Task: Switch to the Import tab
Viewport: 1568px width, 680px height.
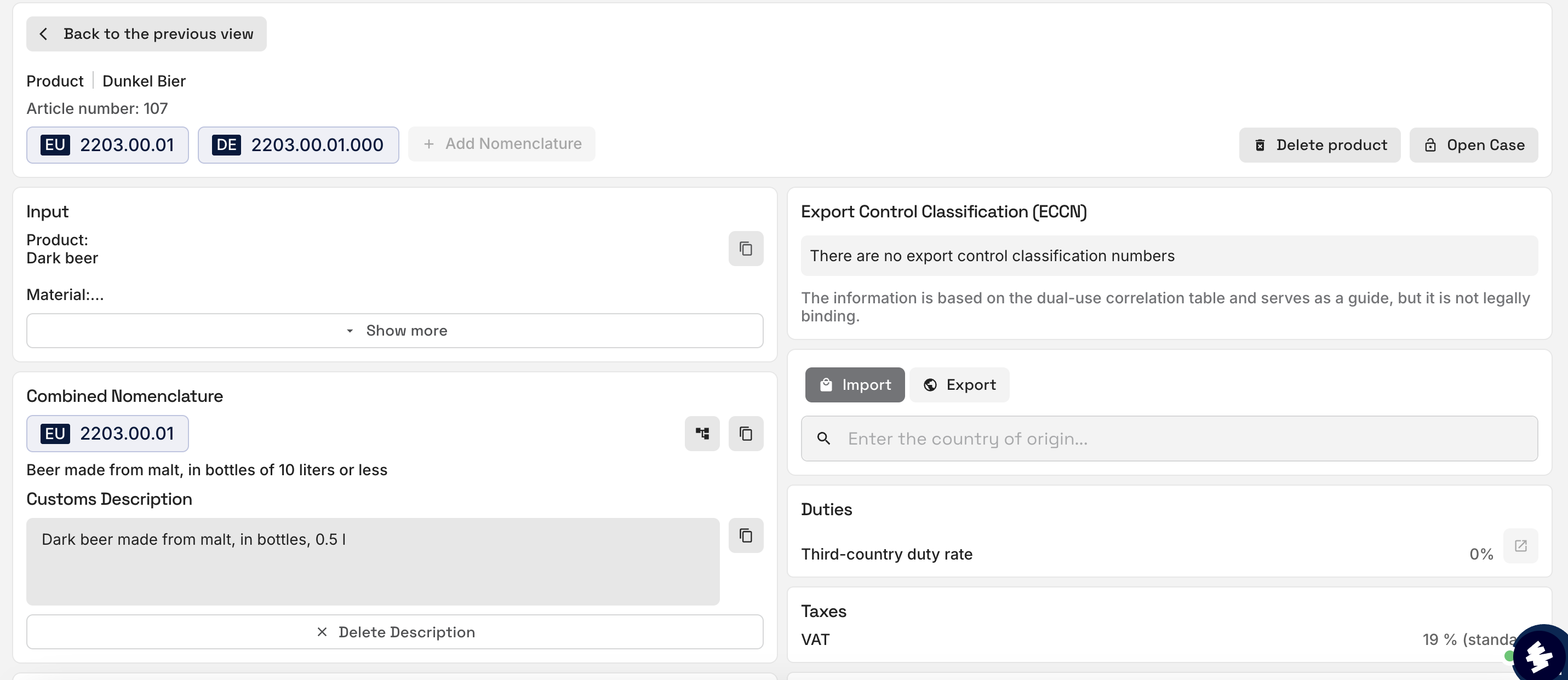Action: [854, 384]
